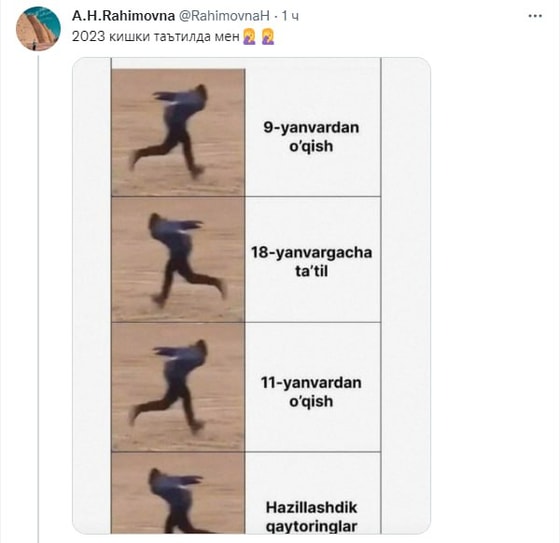
Task: Click the blank right margin of the meme image
Action: [x=406, y=296]
